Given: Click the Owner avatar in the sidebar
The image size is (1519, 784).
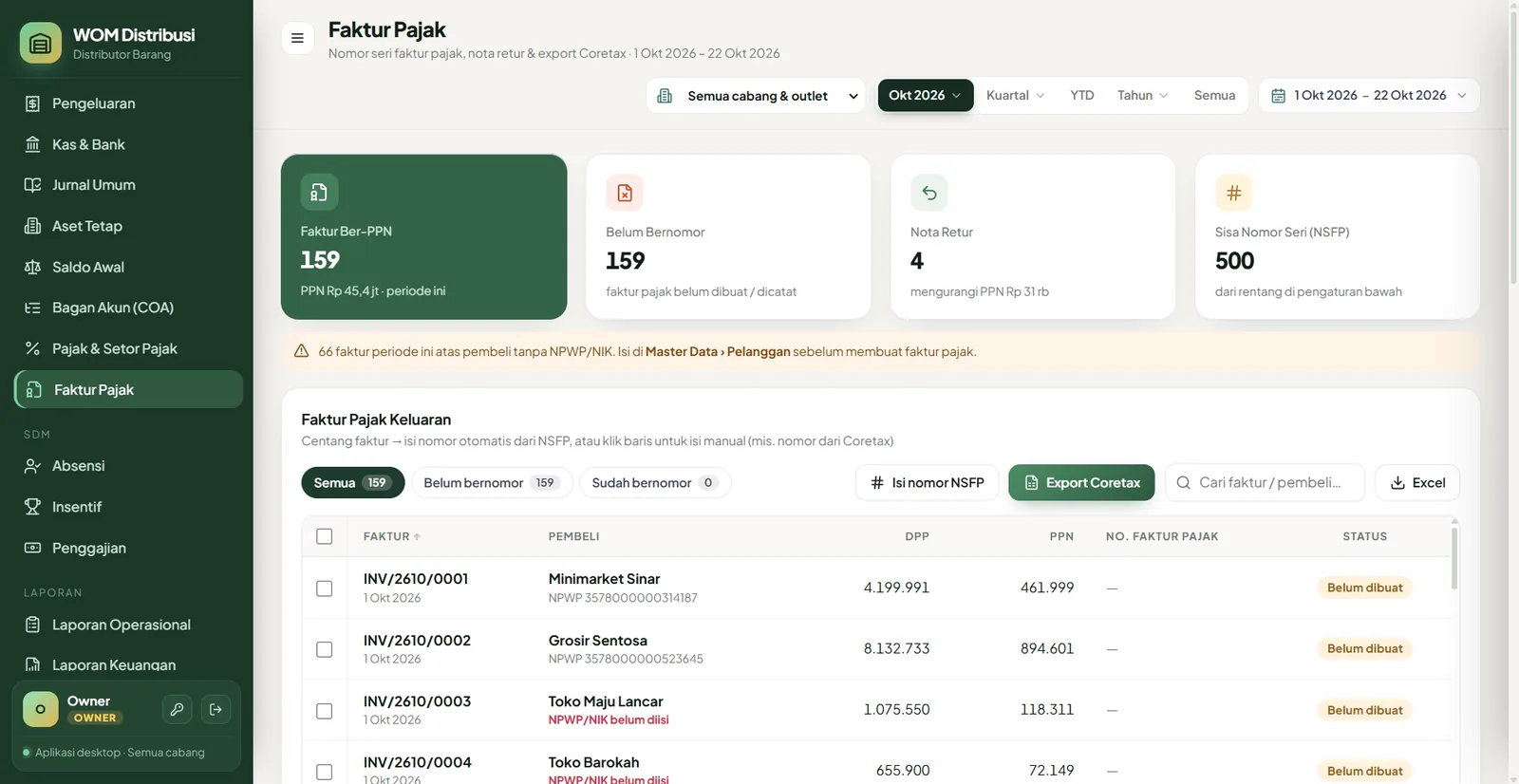Looking at the screenshot, I should click(x=40, y=709).
